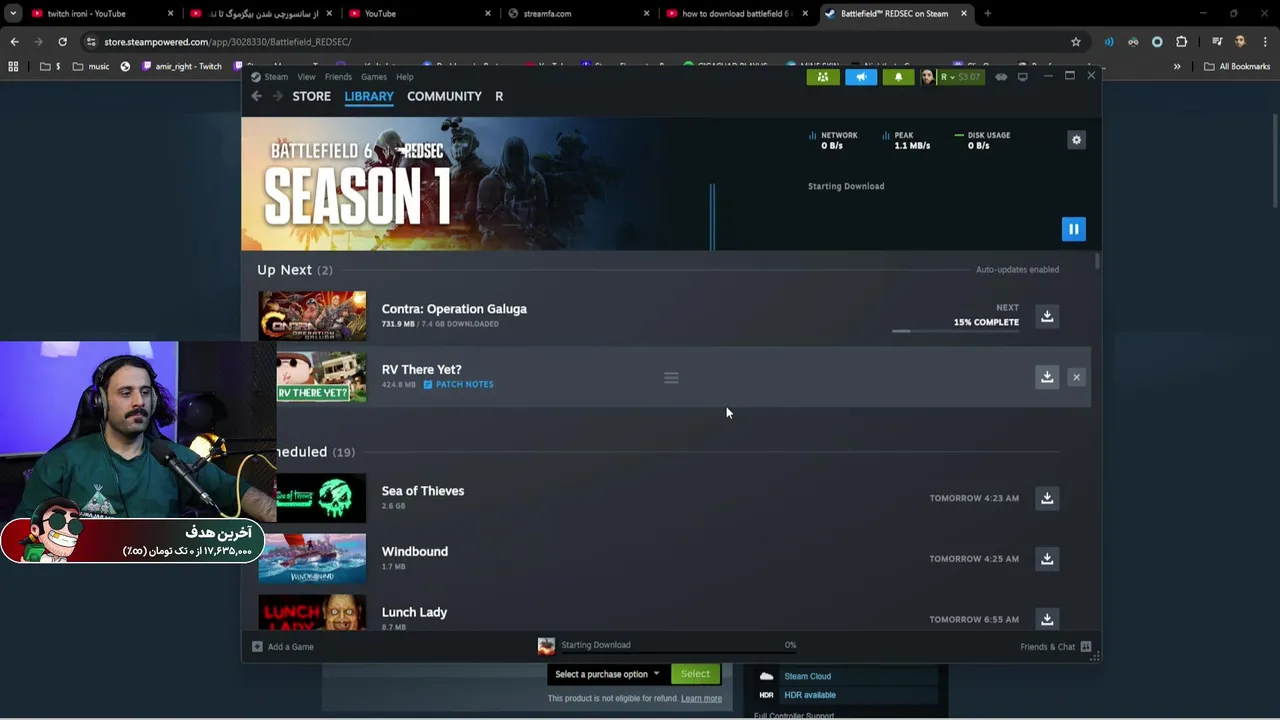
Task: Open PATCH NOTES for RV There Yet?
Action: coord(458,384)
